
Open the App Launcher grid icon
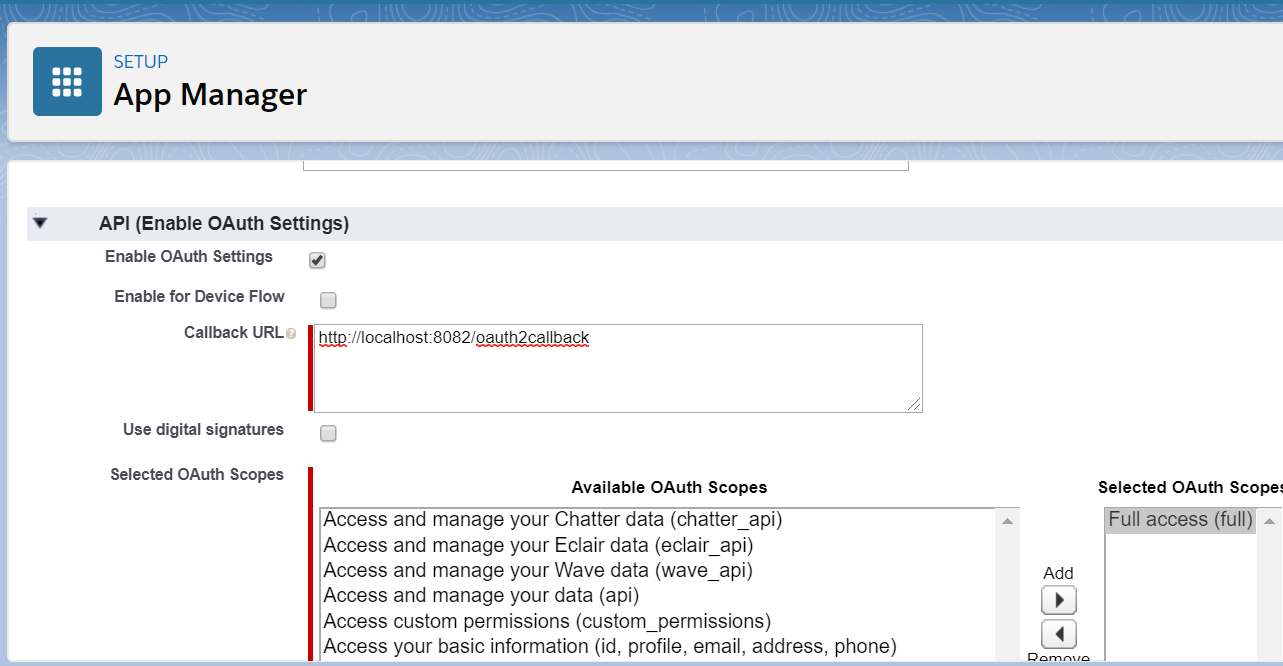coord(66,80)
